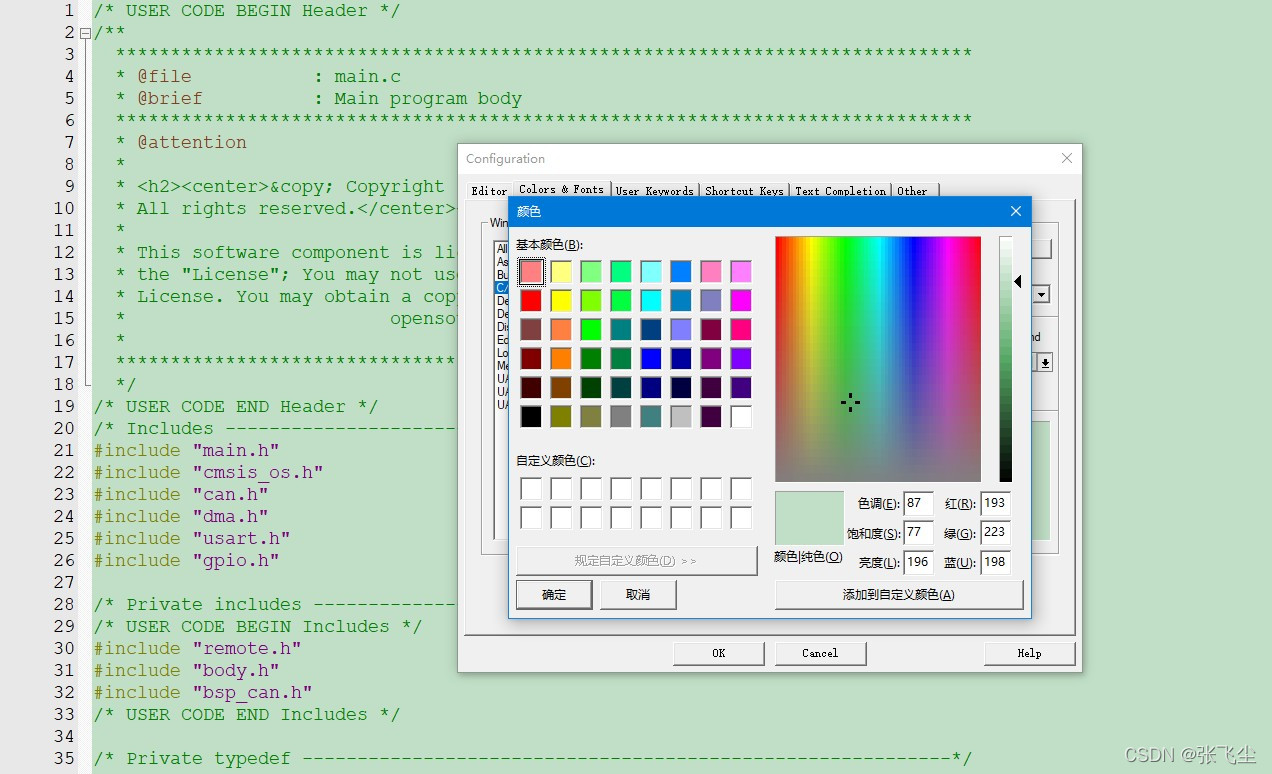Click the '#include "remote.h"' line

coord(197,649)
